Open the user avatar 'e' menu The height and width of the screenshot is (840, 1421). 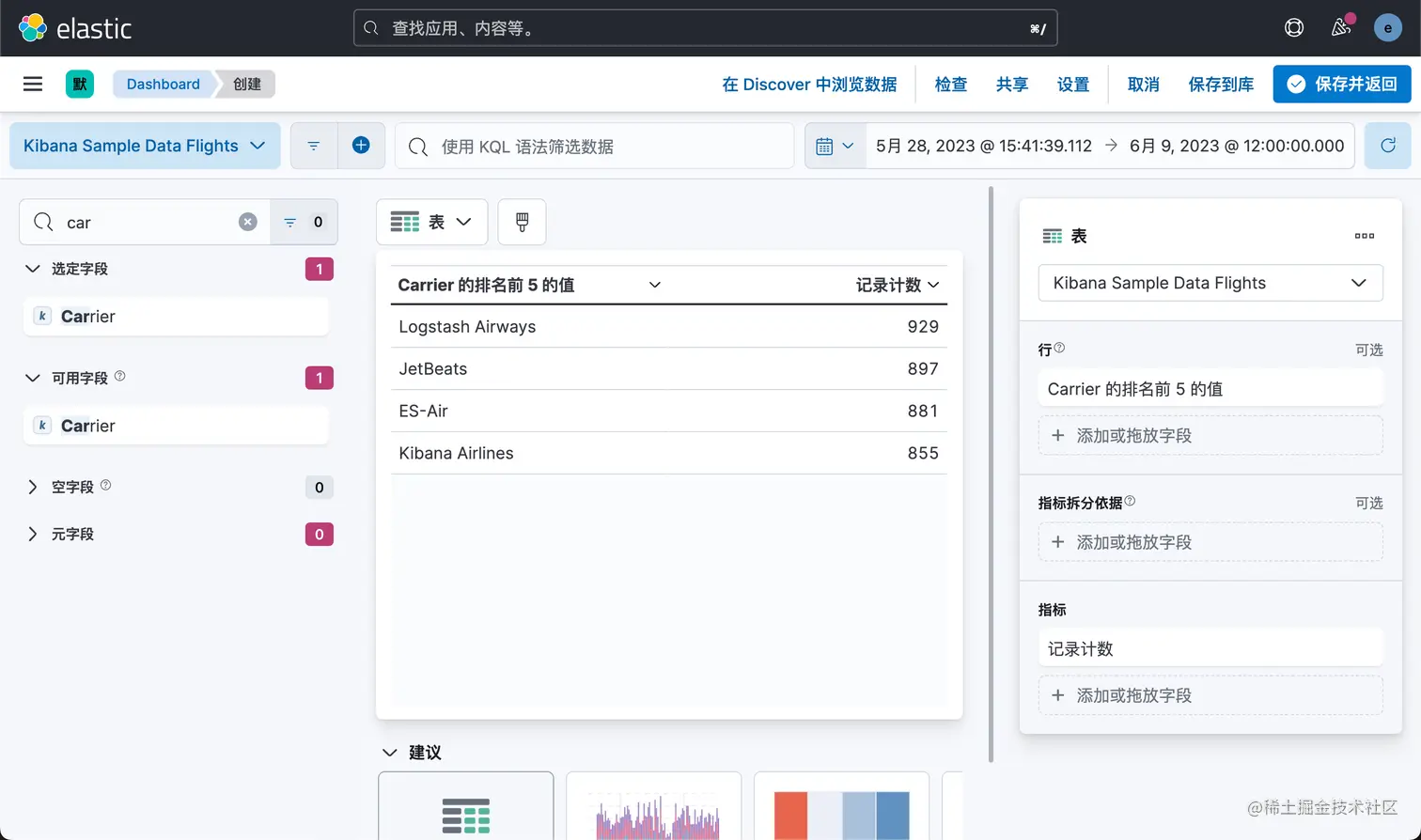(x=1387, y=28)
